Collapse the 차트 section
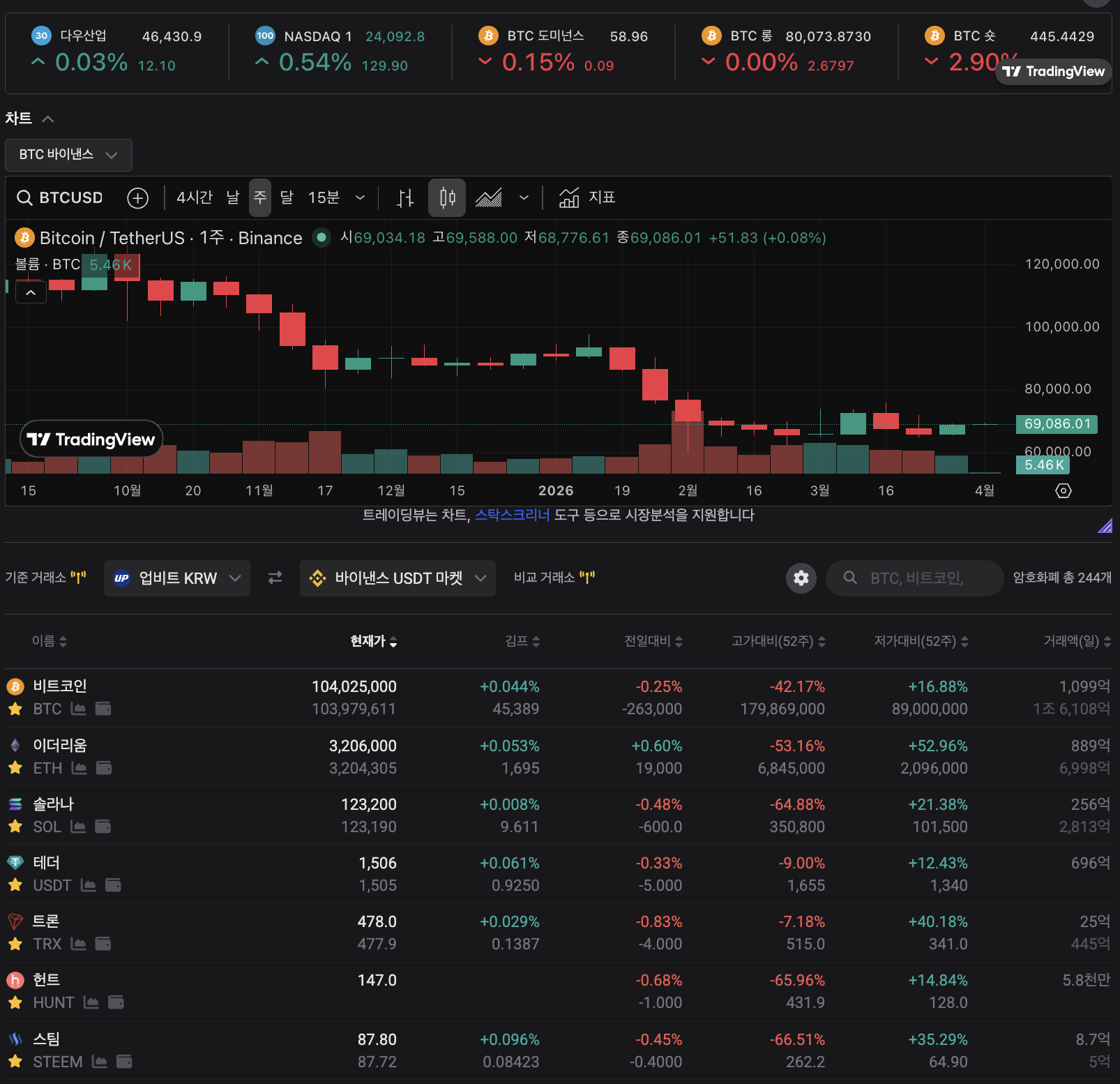 pyautogui.click(x=47, y=119)
